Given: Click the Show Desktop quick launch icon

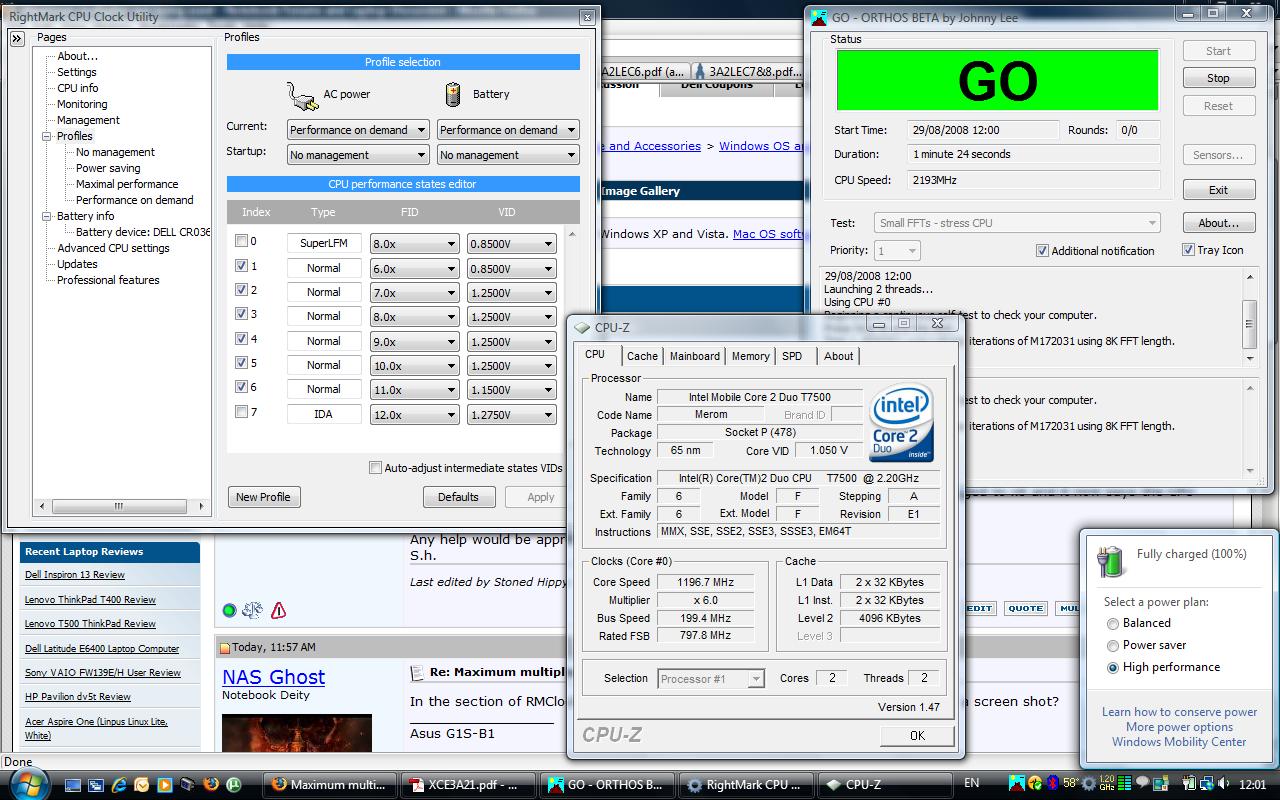Looking at the screenshot, I should coord(73,785).
